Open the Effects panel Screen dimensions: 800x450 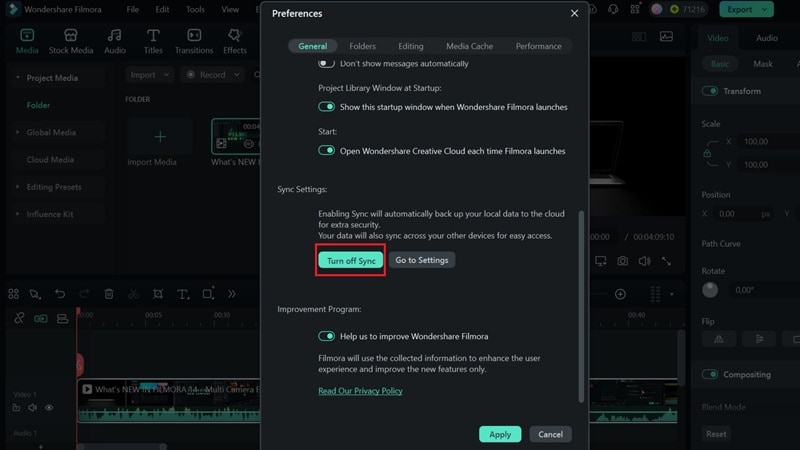click(x=235, y=41)
